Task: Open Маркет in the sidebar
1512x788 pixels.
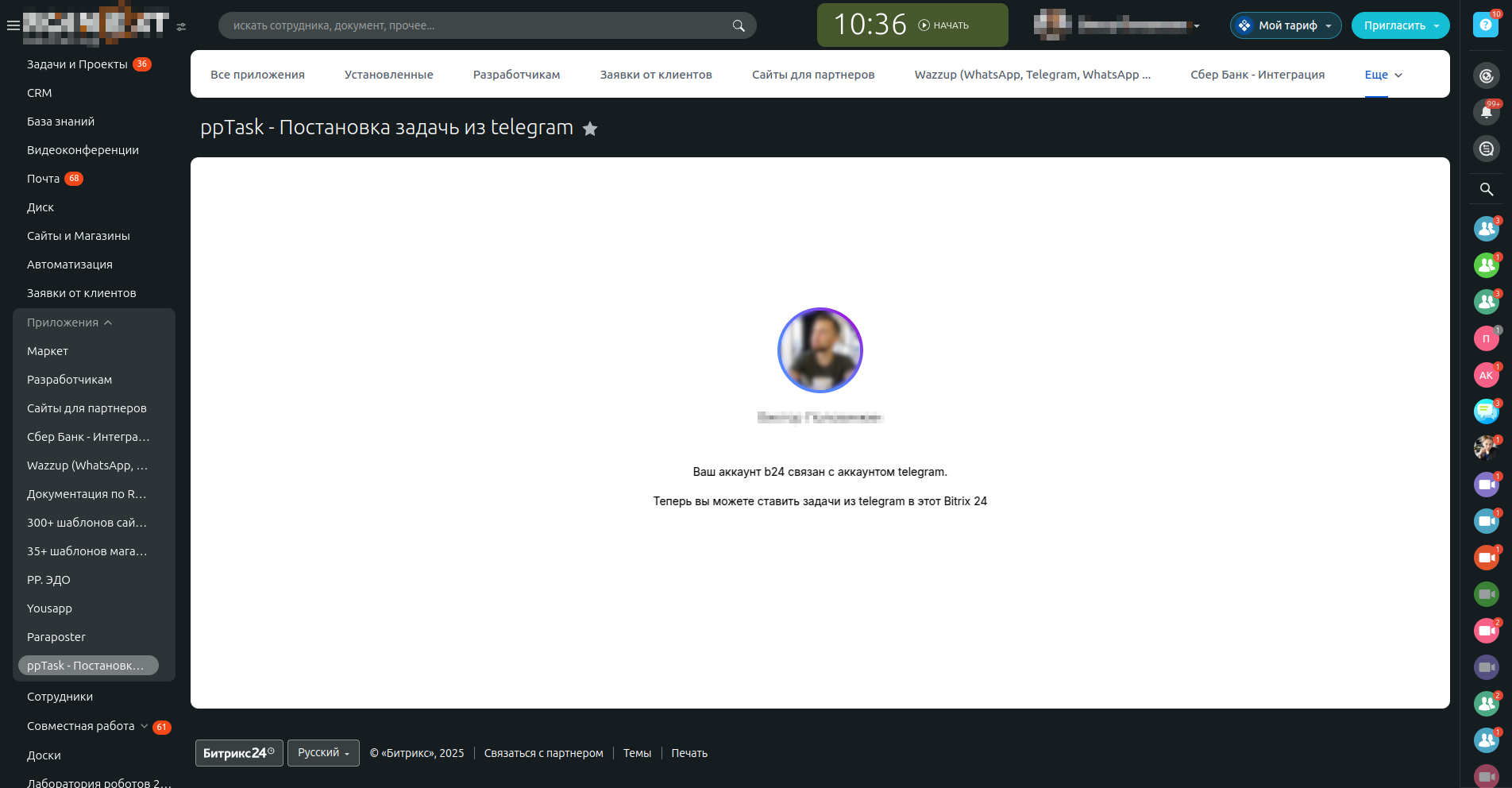Action: click(48, 351)
